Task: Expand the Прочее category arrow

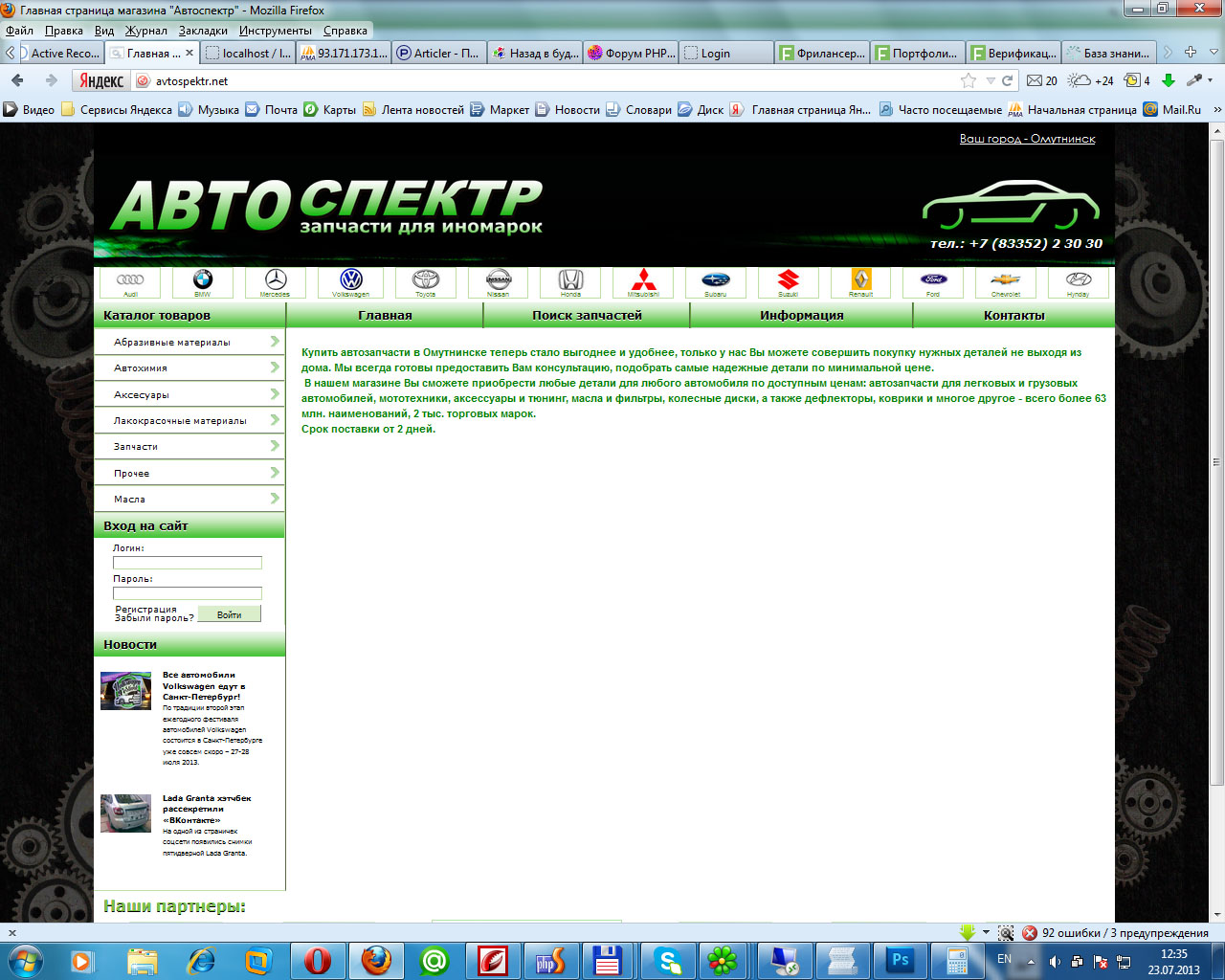Action: (275, 473)
